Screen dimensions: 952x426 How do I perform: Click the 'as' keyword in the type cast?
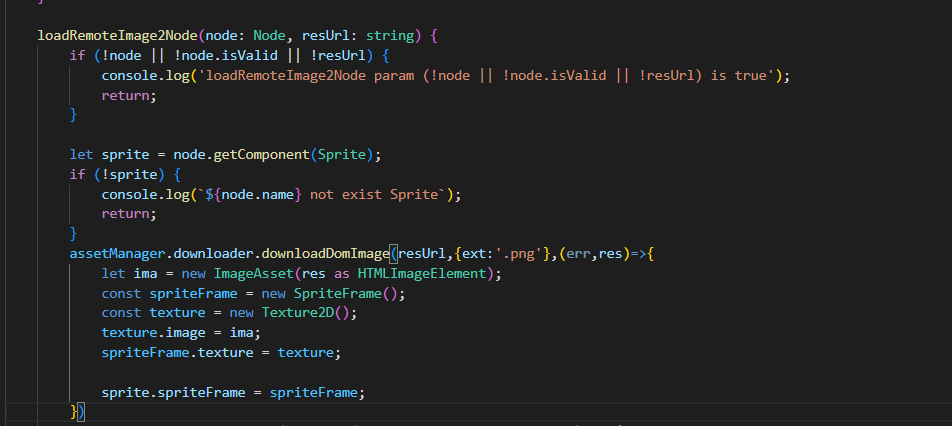click(342, 274)
